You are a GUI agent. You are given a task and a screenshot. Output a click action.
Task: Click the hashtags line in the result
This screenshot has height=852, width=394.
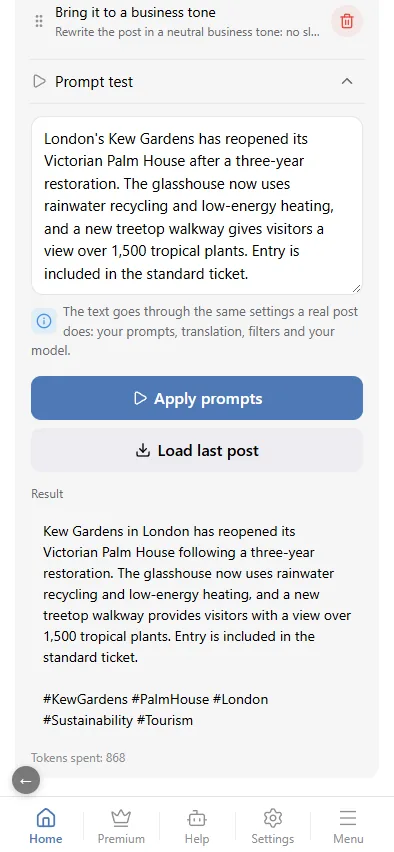click(x=155, y=710)
